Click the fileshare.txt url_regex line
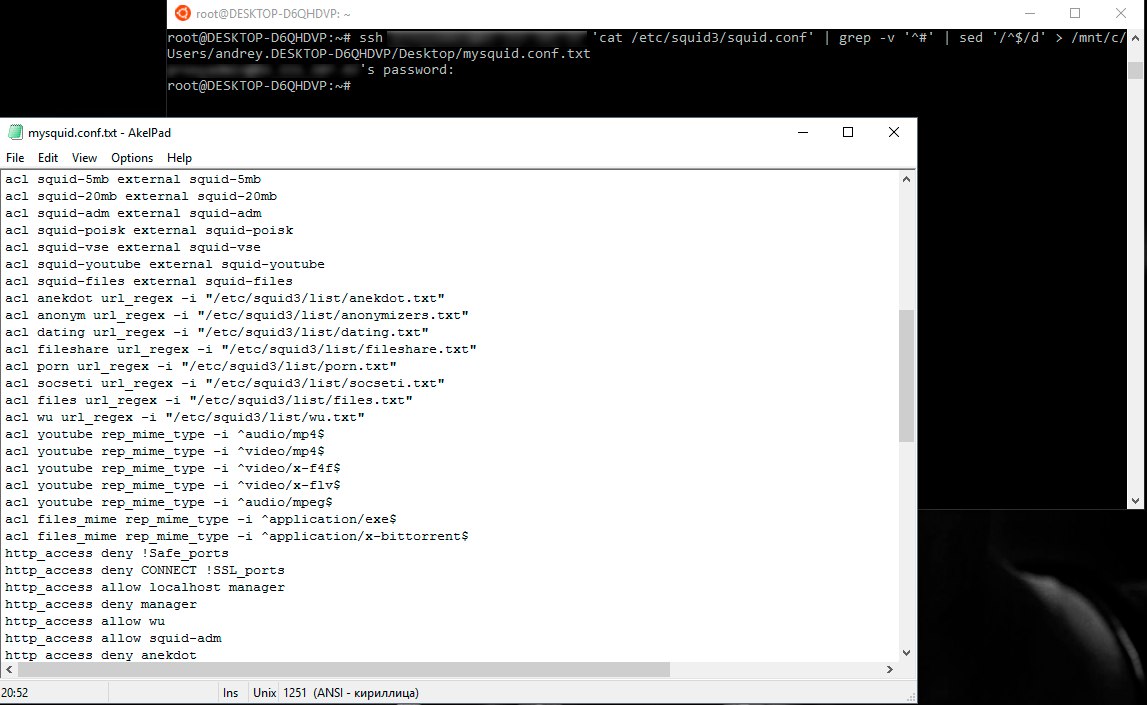1147x705 pixels. click(x=241, y=350)
